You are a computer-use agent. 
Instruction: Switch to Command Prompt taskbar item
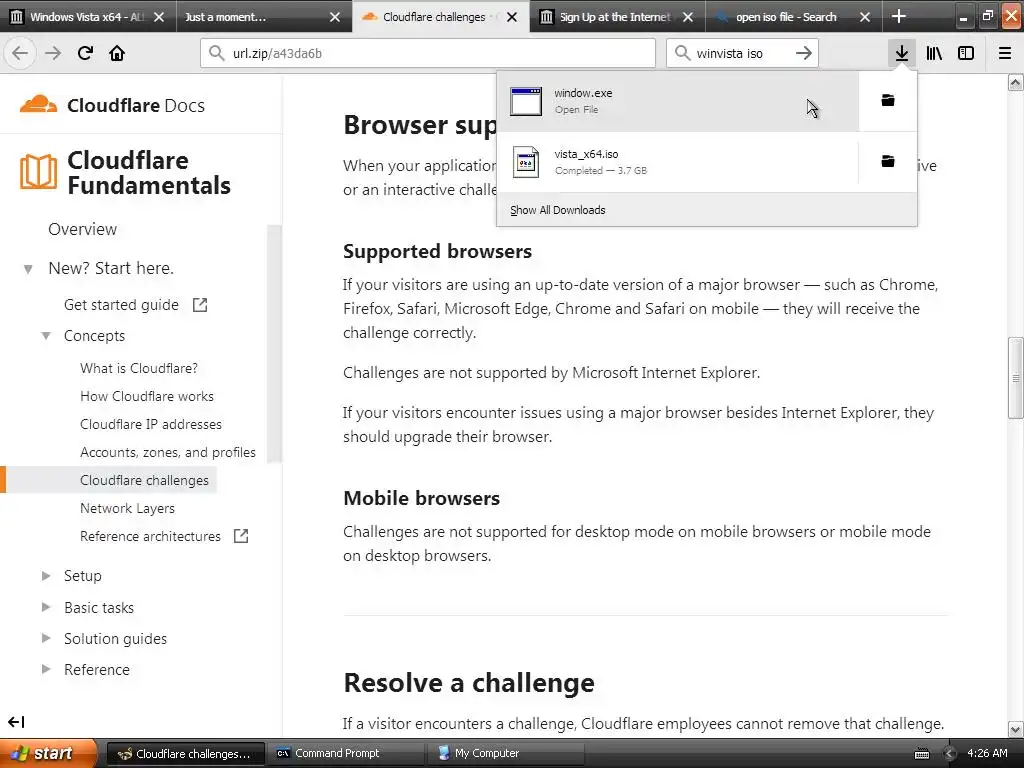coord(345,754)
